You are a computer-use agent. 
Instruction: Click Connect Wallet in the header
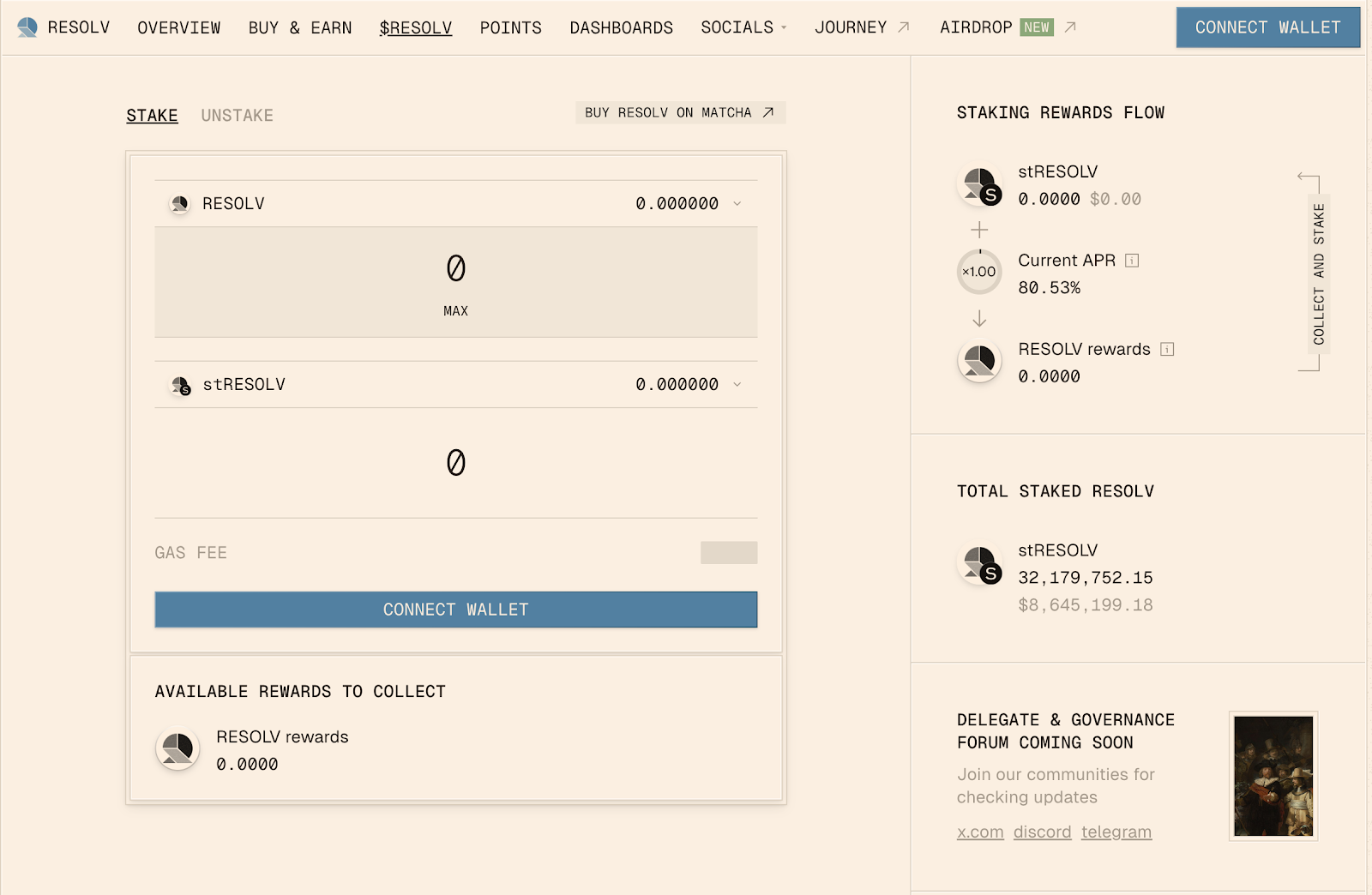tap(1268, 27)
